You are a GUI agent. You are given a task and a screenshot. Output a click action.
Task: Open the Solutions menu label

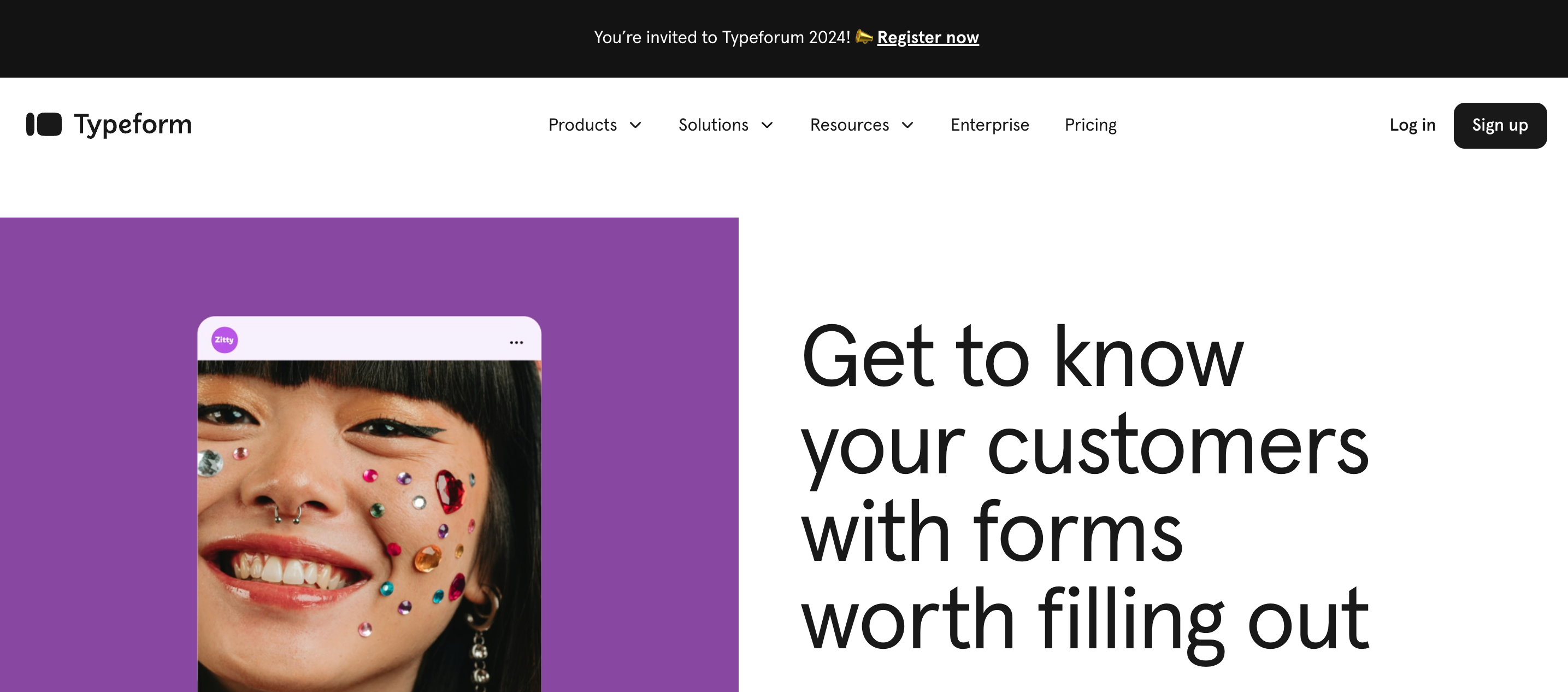(x=714, y=125)
